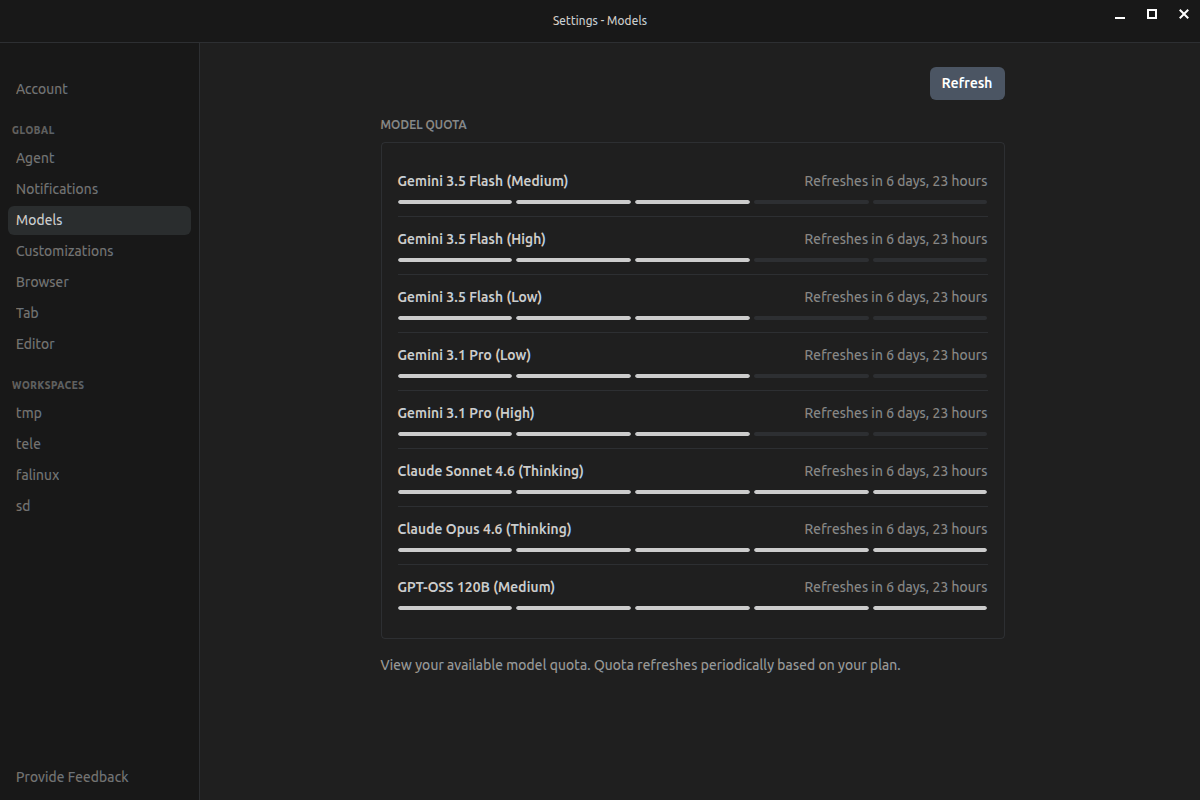
Task: Click Claude Sonnet 4.6 (Thinking) model name
Action: [x=491, y=471]
